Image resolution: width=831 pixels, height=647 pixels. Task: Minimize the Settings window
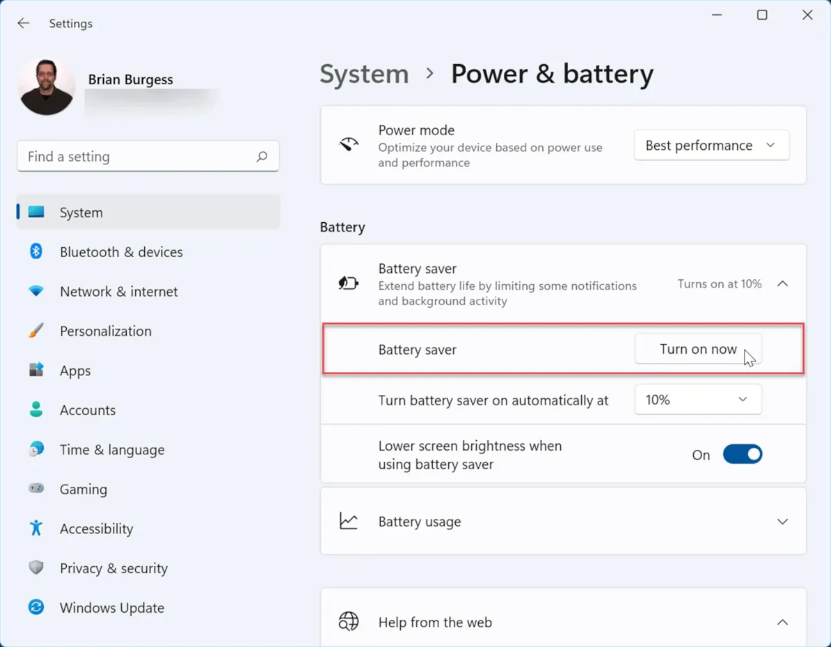717,15
